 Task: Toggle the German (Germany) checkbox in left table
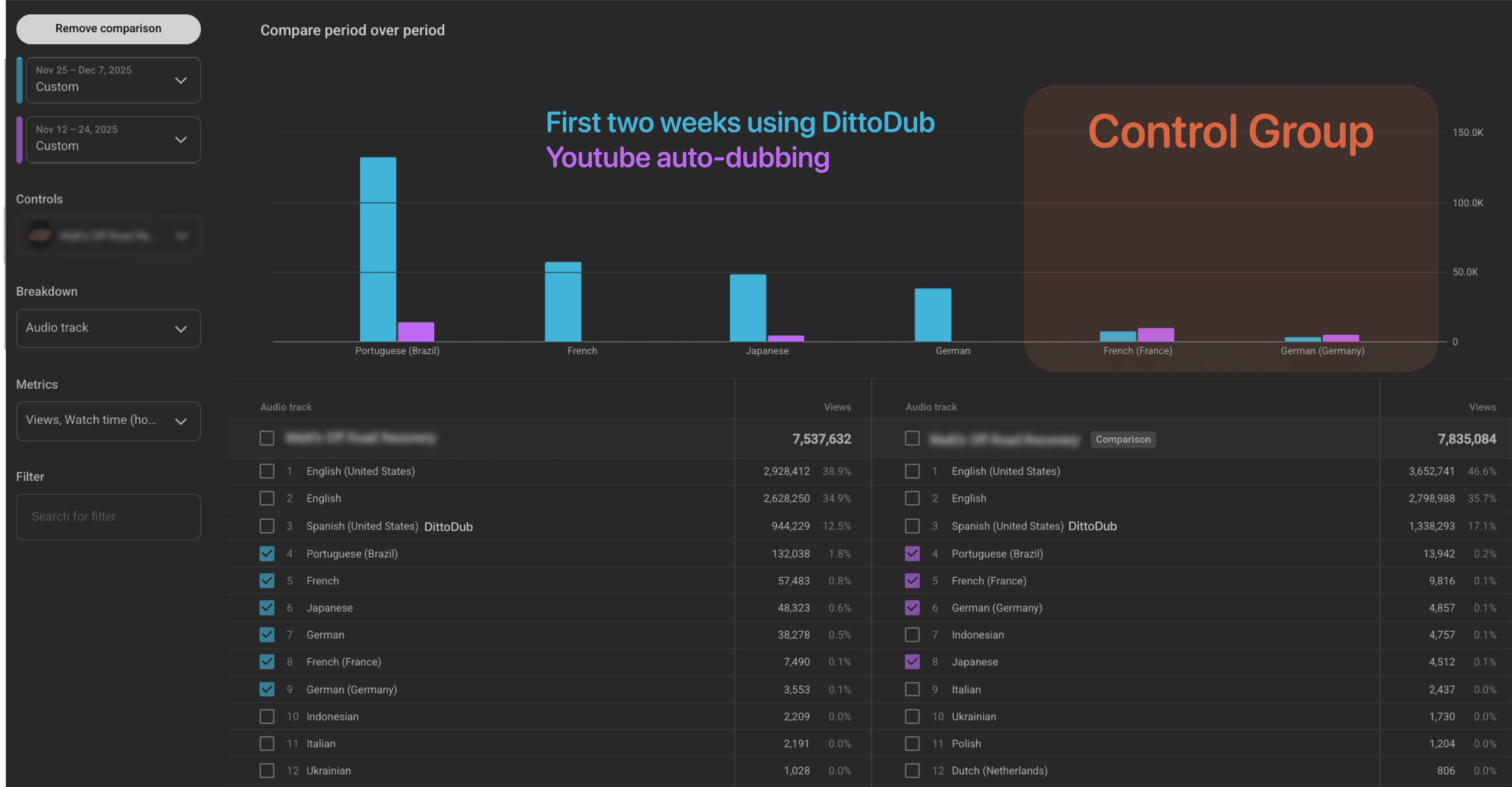click(x=267, y=689)
